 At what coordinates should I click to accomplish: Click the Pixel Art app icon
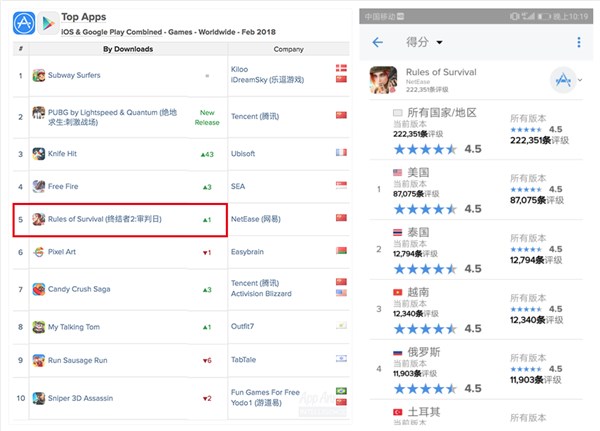(x=39, y=252)
